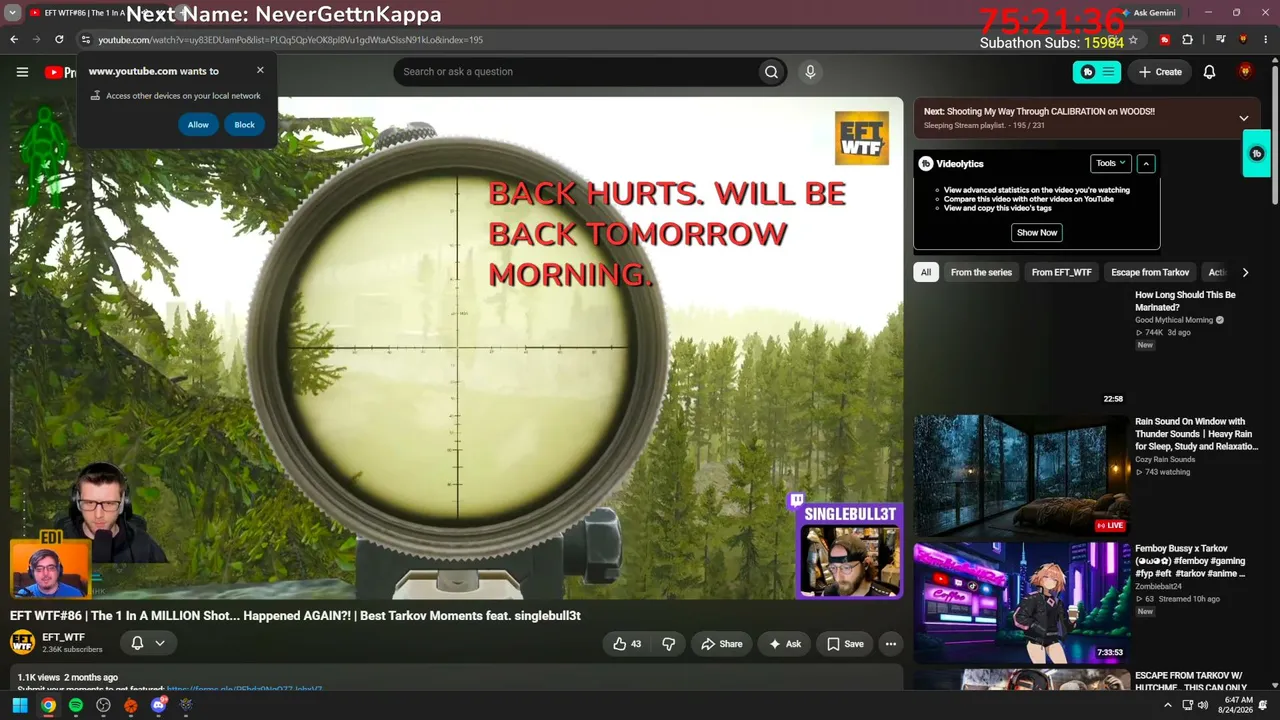
Task: Open the taskbar clock and date
Action: click(x=1238, y=705)
